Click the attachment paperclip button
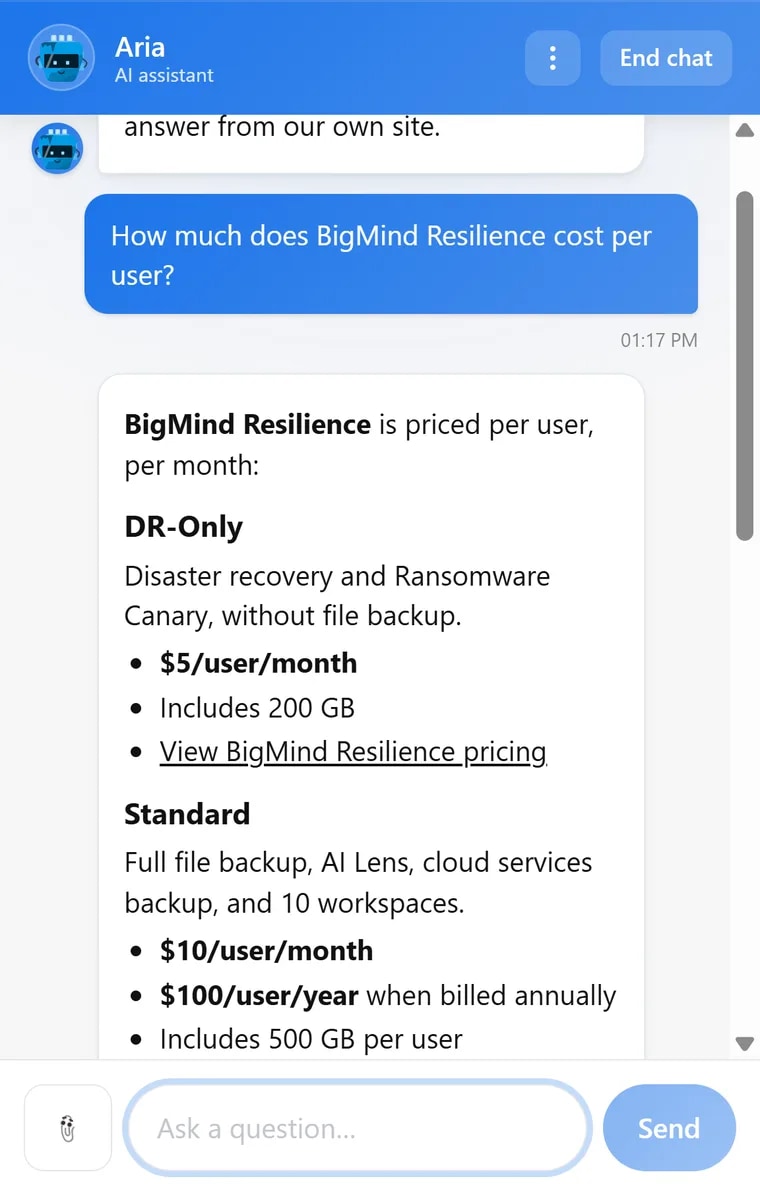 pos(68,1128)
